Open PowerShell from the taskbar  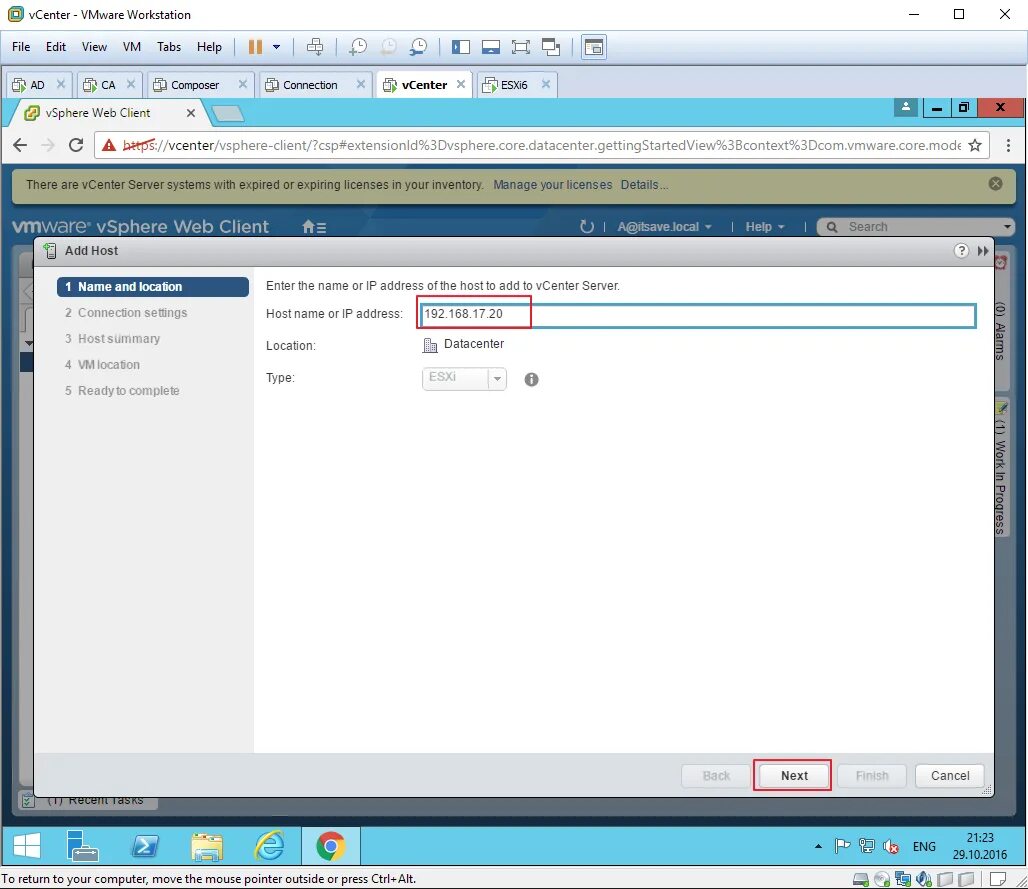145,846
